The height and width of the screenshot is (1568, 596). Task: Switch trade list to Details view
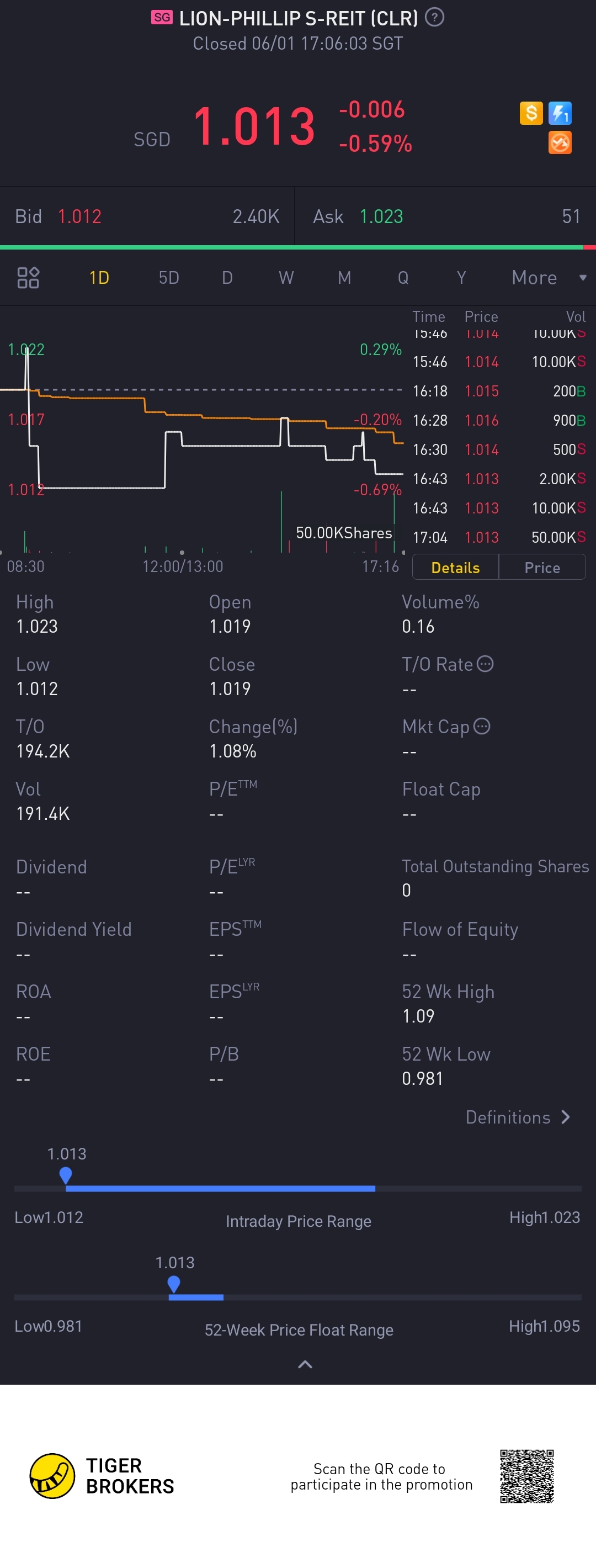coord(455,568)
